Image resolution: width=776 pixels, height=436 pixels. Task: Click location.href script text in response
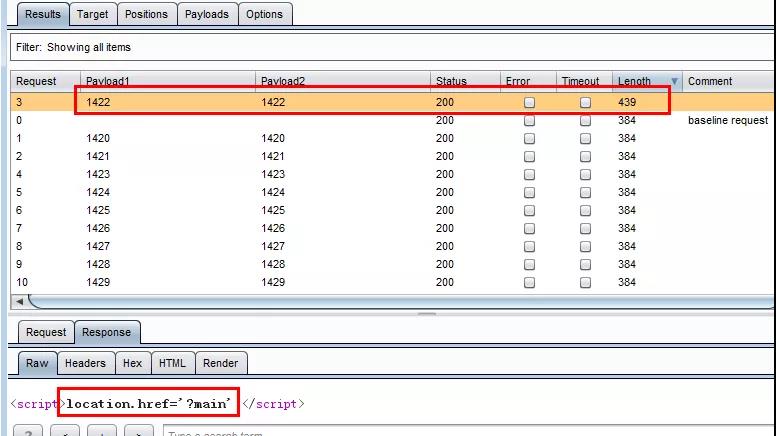tap(148, 404)
